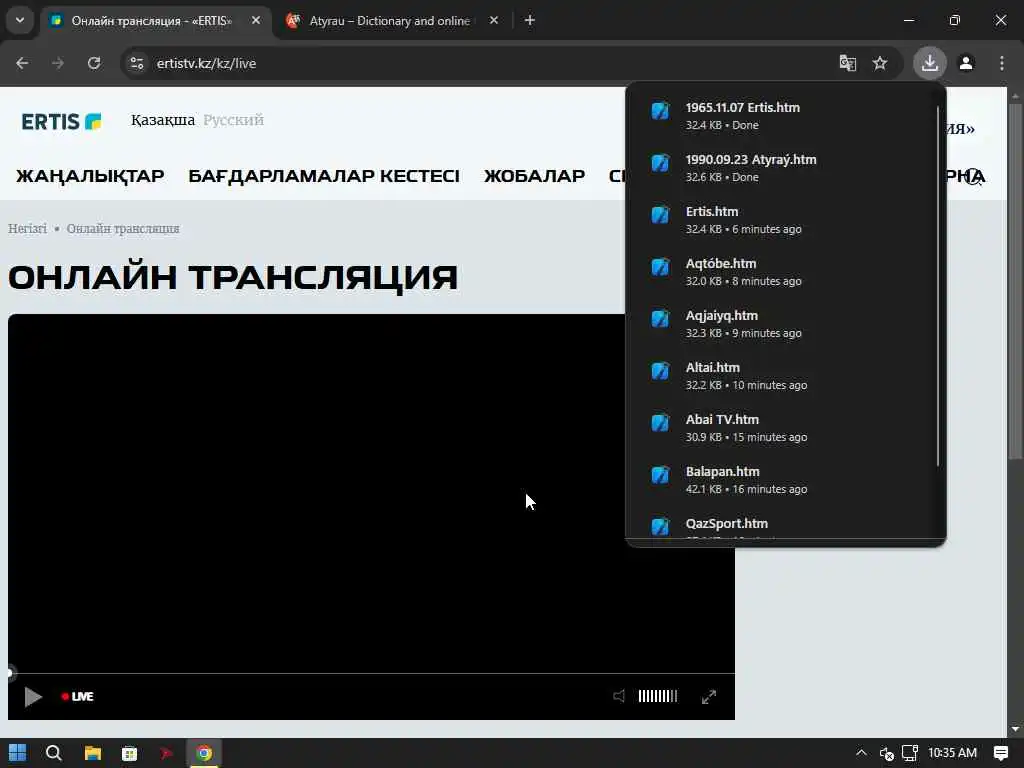The image size is (1024, 768).
Task: Click the address bar URL ertistv.kz/kz/live
Action: click(x=206, y=63)
